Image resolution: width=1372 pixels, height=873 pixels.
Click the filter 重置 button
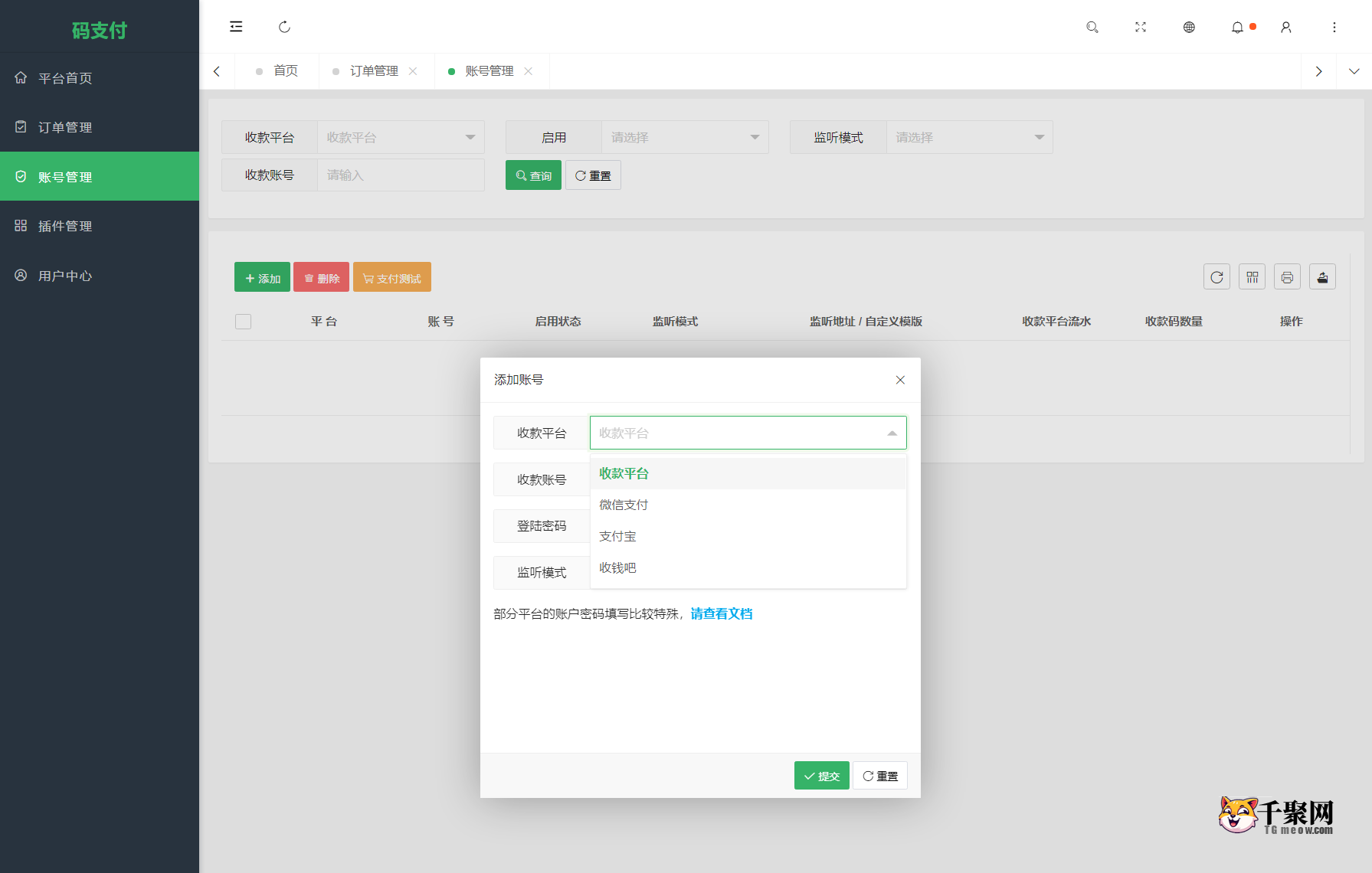tap(593, 175)
